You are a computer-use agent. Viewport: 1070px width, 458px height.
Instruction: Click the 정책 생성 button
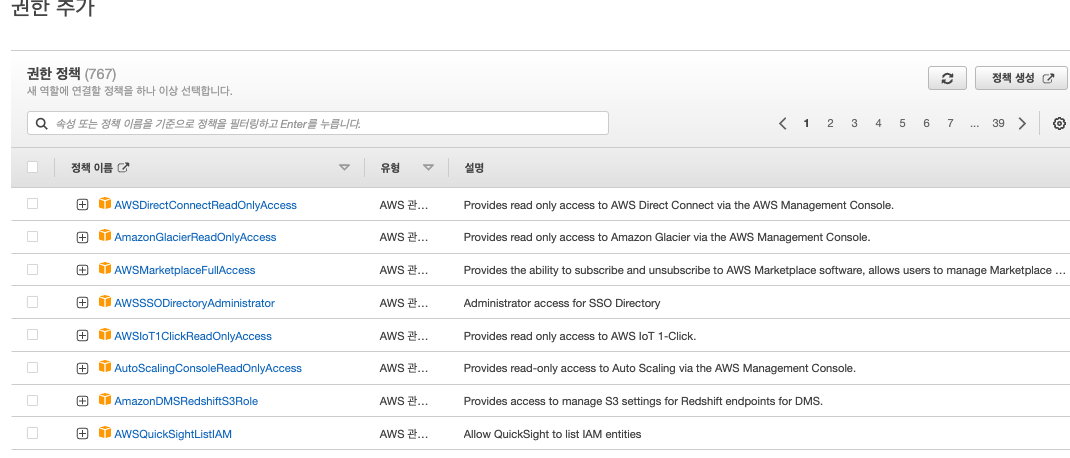[x=1021, y=78]
